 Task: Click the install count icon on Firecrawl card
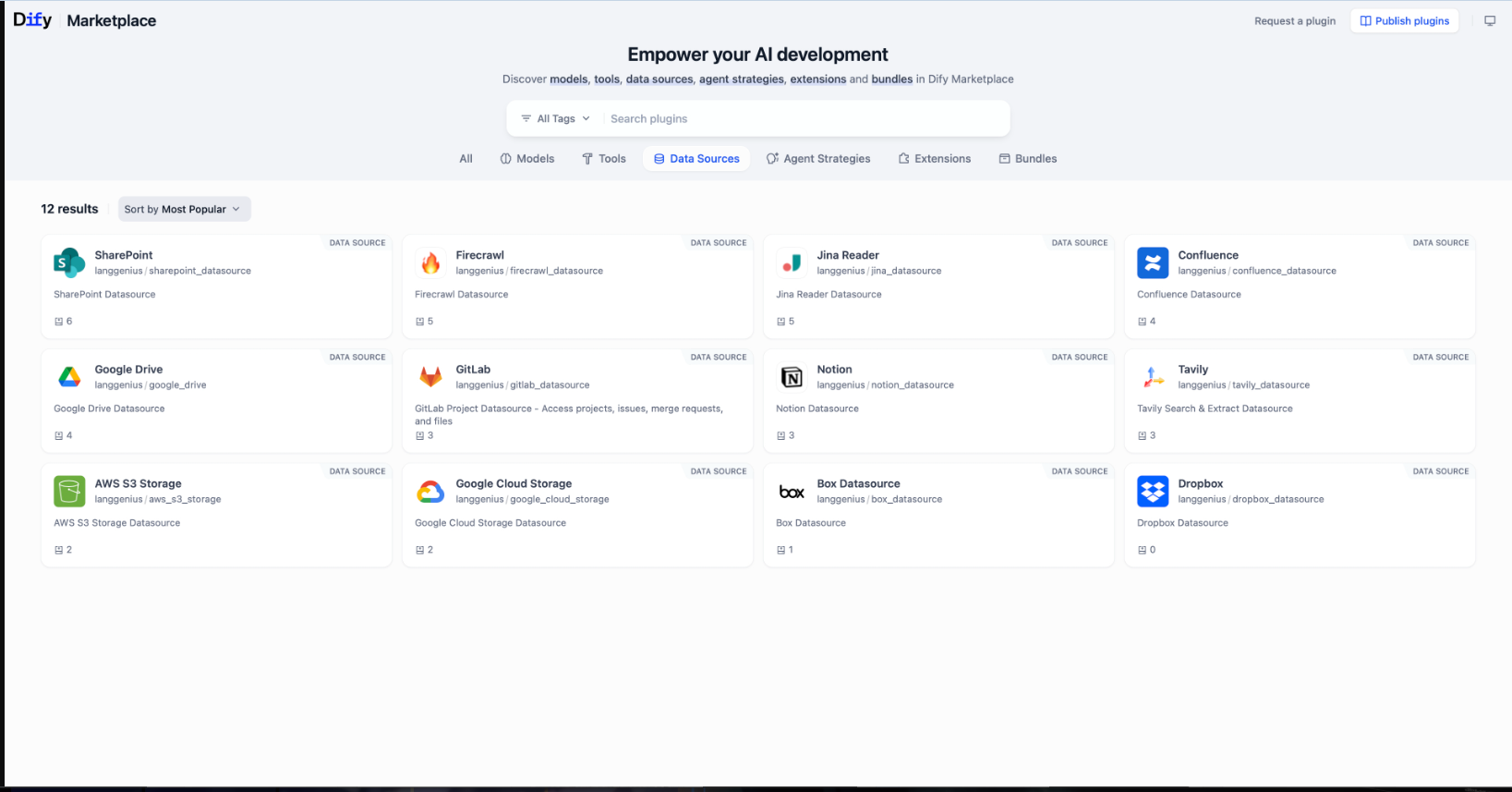pyautogui.click(x=419, y=322)
